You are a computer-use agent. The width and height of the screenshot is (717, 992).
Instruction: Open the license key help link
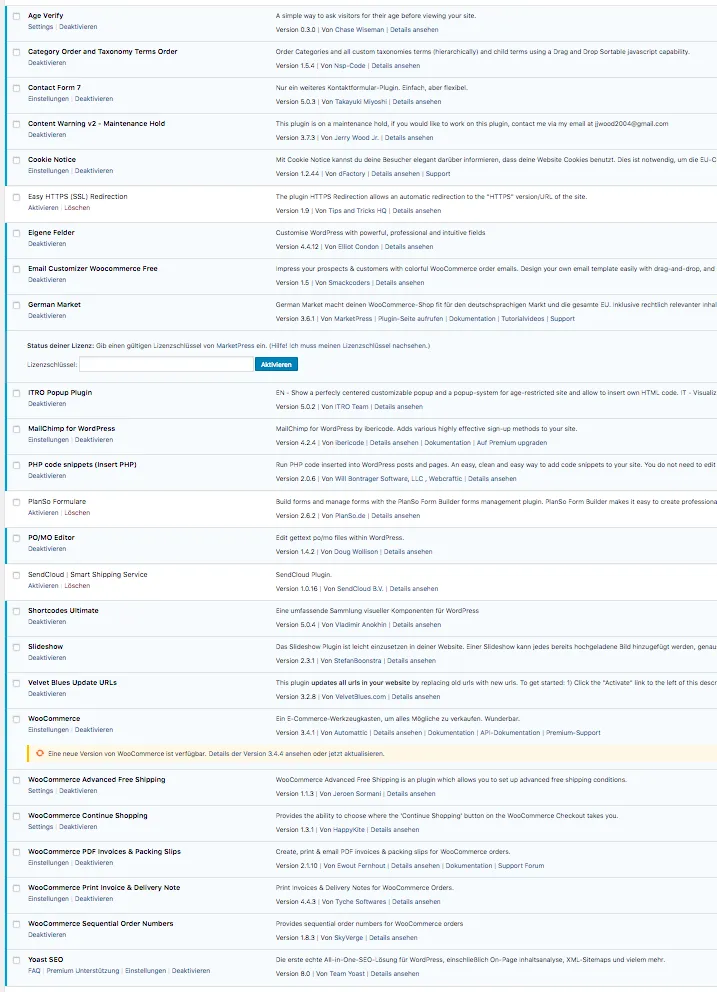(x=349, y=346)
